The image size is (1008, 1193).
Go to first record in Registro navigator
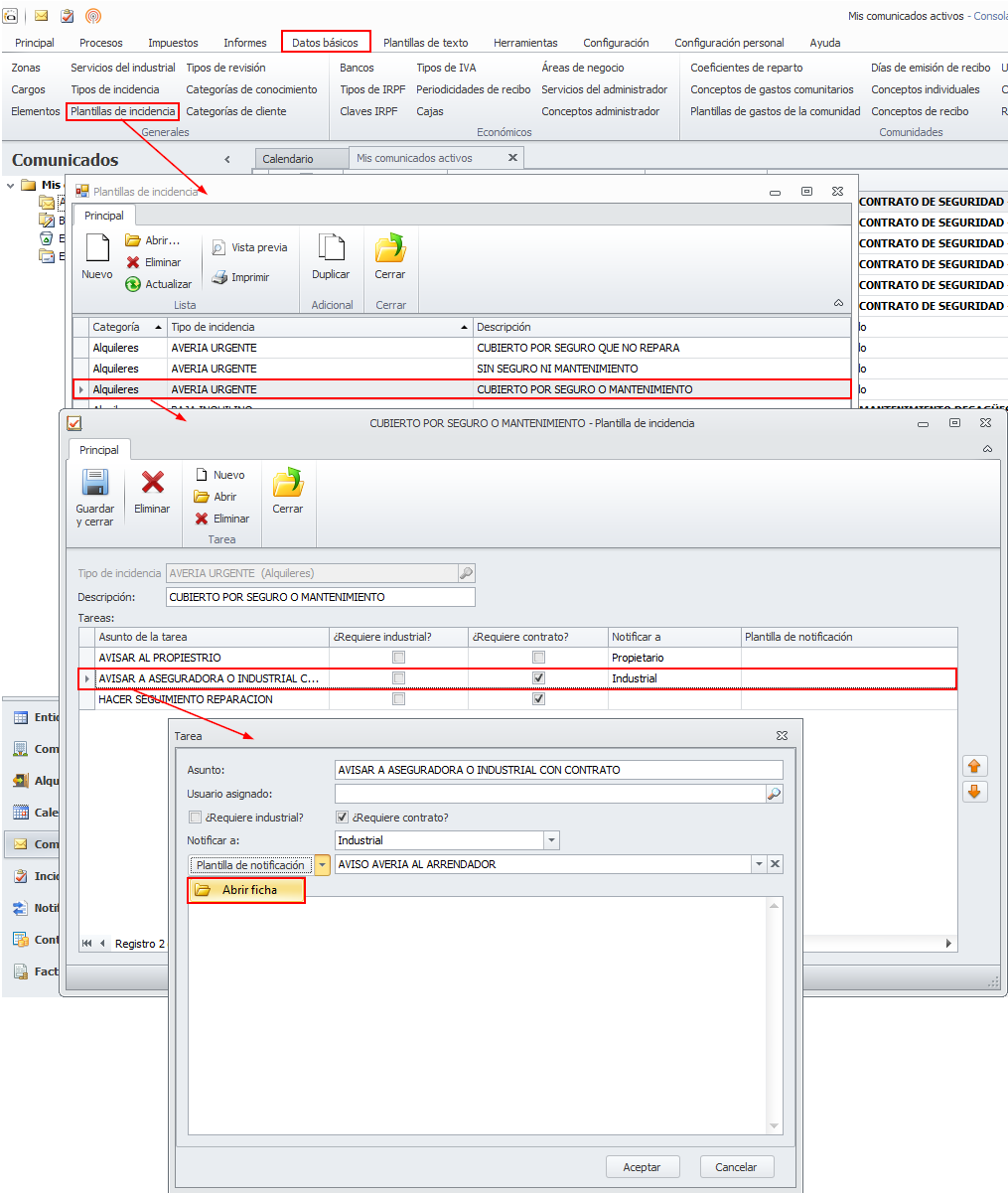pyautogui.click(x=87, y=944)
